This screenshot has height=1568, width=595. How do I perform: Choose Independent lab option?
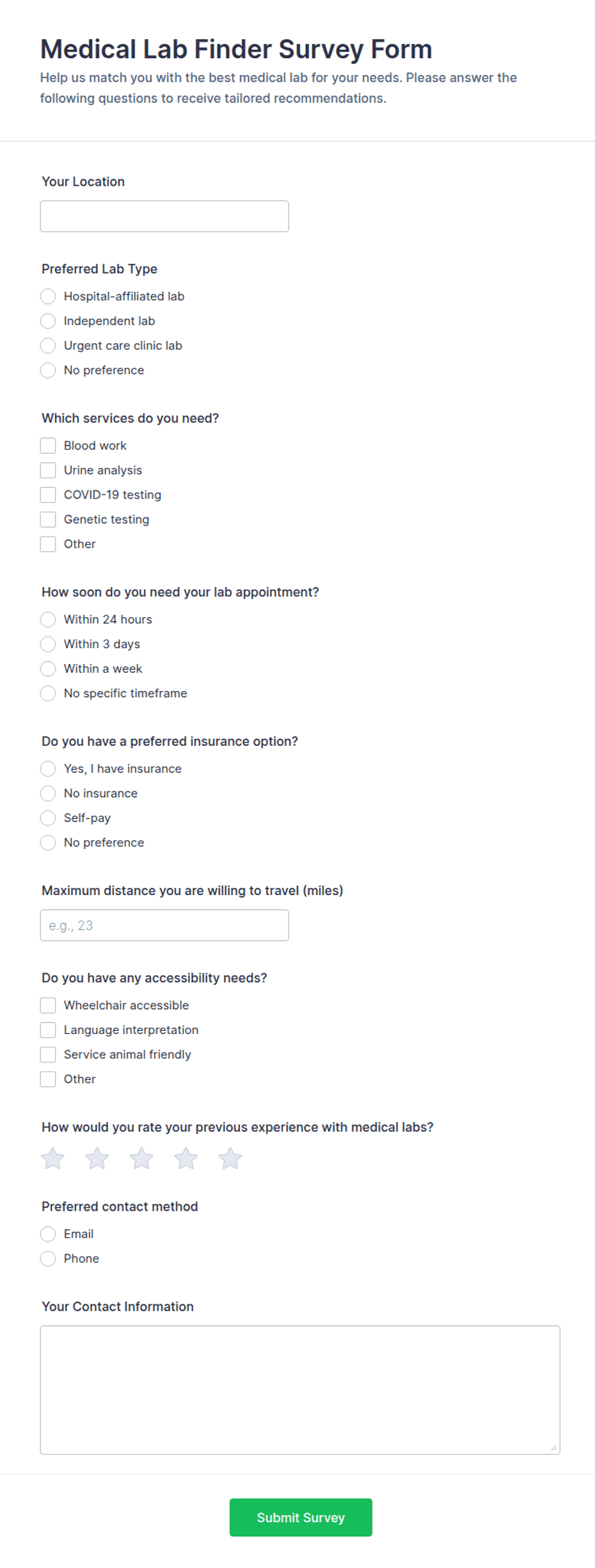(x=48, y=321)
